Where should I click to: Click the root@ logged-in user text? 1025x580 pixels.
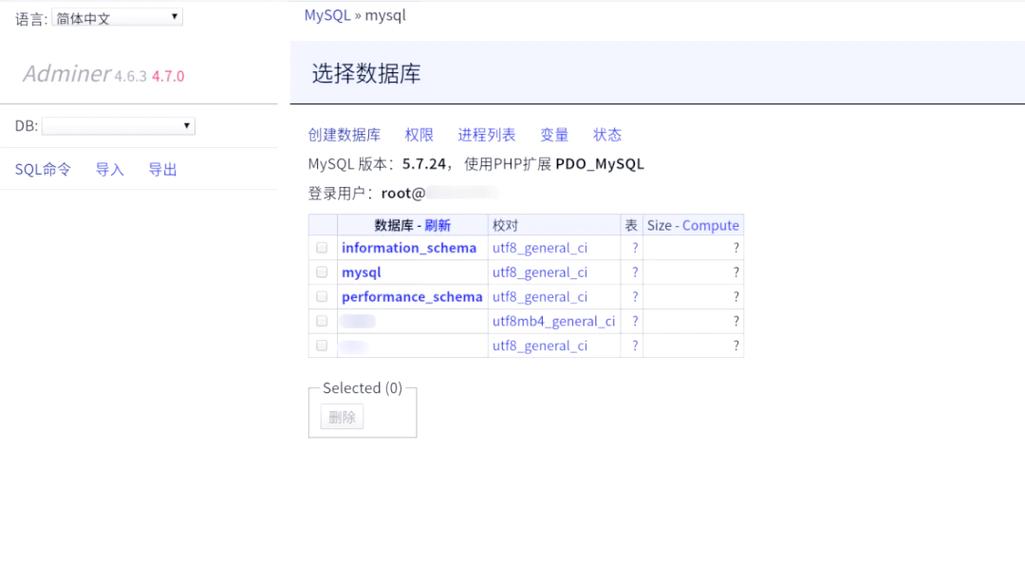pyautogui.click(x=403, y=194)
